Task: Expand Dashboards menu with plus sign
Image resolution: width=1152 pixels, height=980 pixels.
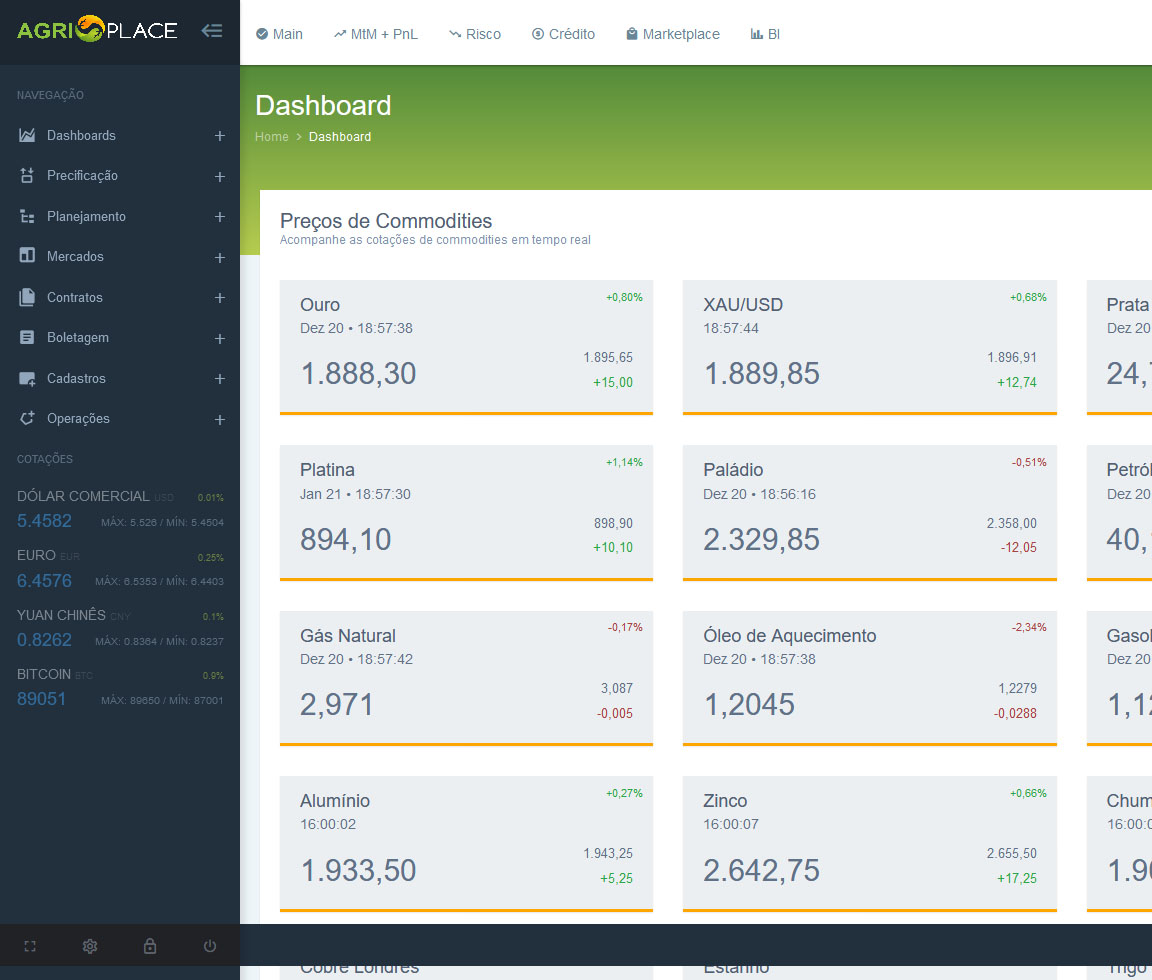Action: [x=220, y=136]
